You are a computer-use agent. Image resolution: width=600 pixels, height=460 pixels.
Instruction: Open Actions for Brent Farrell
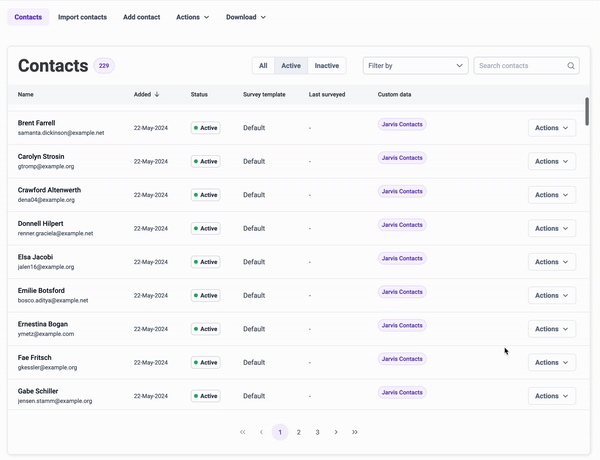[x=552, y=128]
